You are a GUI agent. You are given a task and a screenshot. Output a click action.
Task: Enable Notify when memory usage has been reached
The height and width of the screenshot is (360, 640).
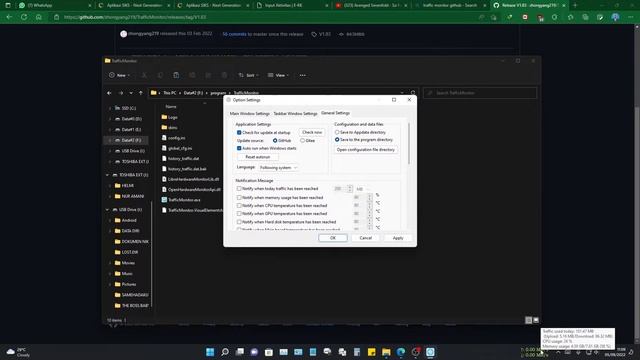239,198
